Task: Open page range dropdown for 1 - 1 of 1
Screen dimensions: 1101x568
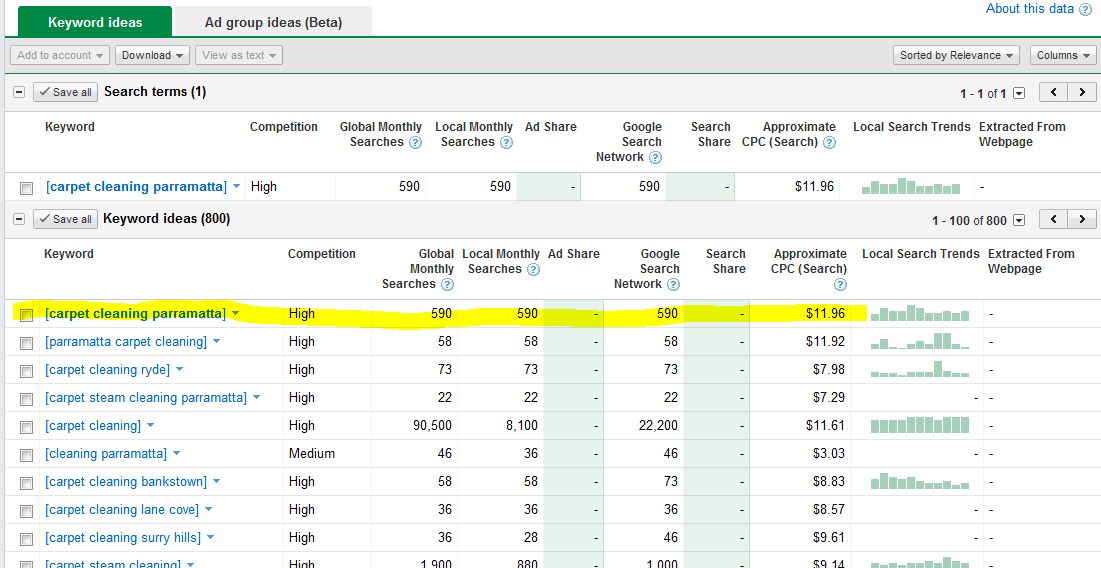Action: [1019, 93]
